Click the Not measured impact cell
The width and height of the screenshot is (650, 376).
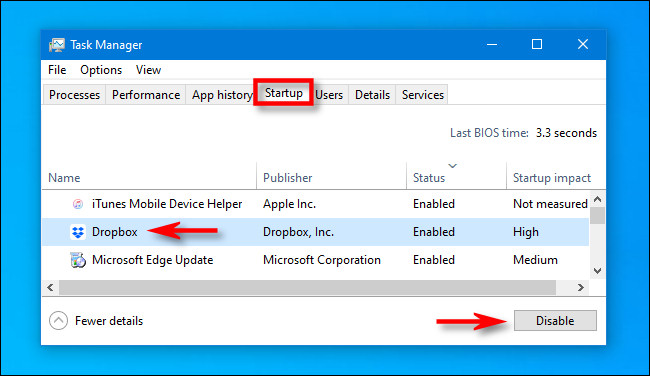(550, 204)
